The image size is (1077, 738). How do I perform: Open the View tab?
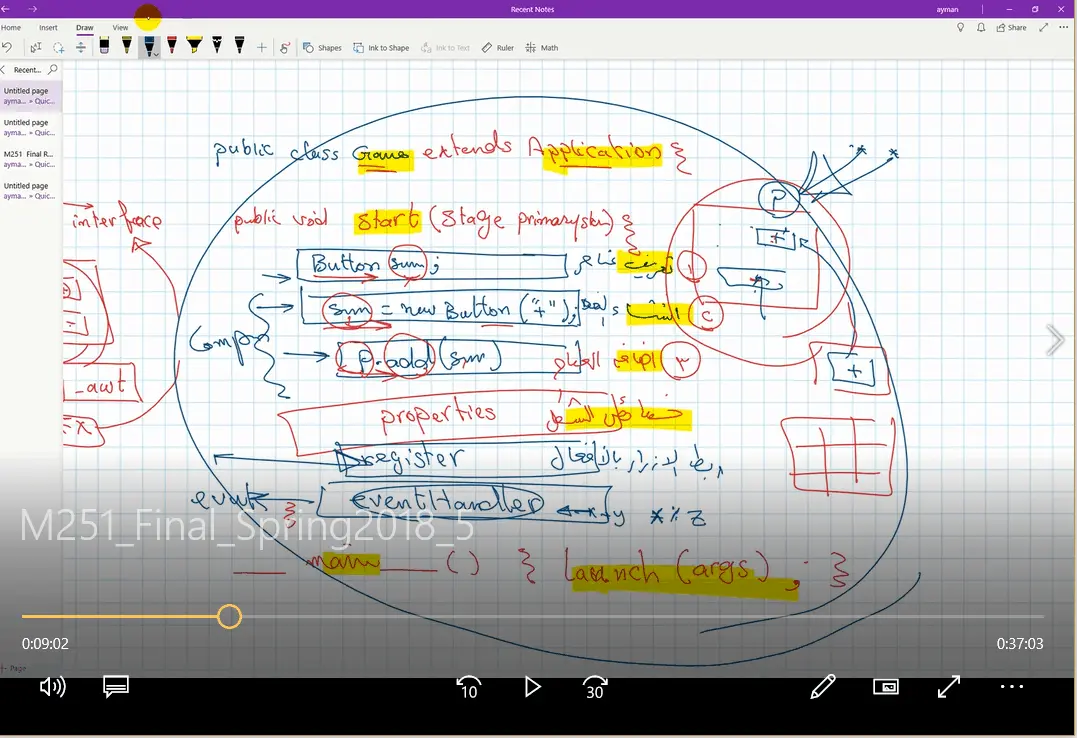click(x=120, y=27)
